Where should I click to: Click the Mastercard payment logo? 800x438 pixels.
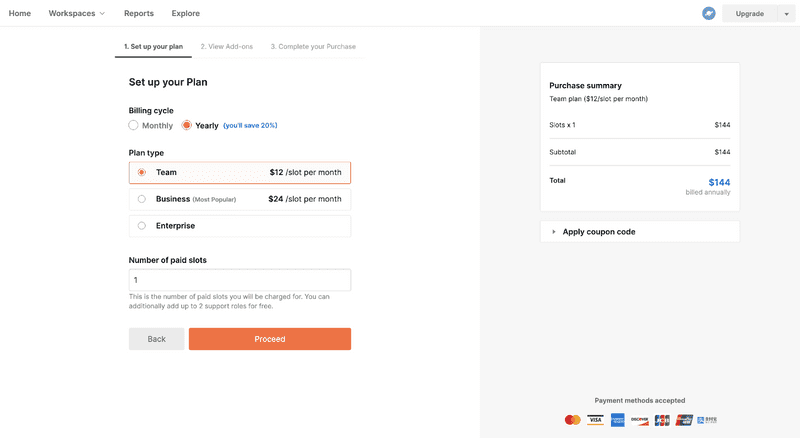[x=572, y=420]
